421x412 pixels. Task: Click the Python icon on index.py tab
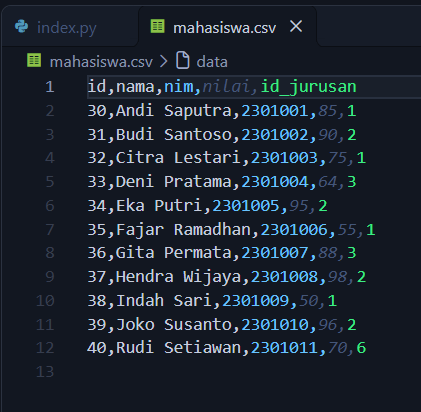22,27
